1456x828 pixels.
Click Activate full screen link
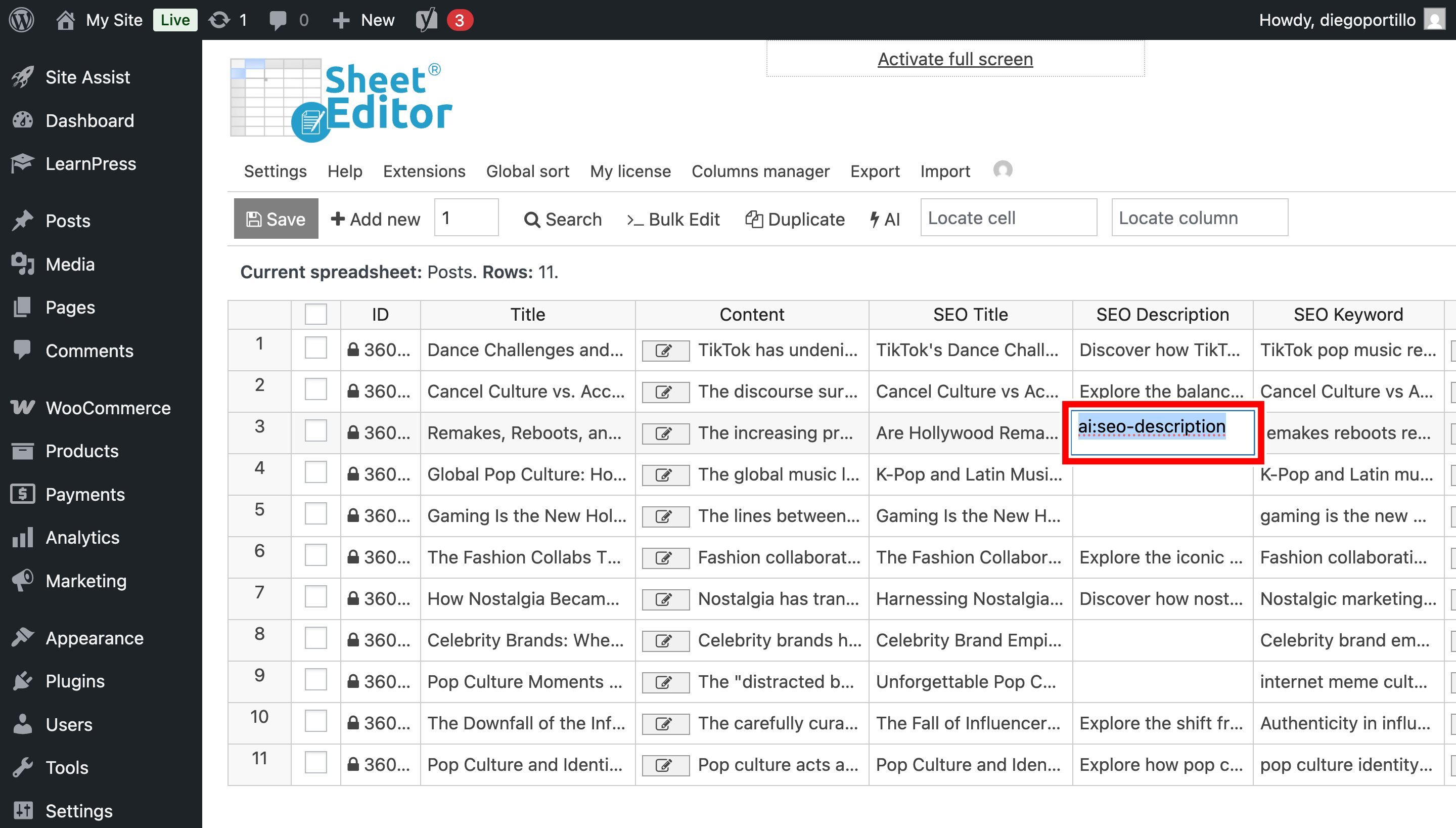pos(955,59)
